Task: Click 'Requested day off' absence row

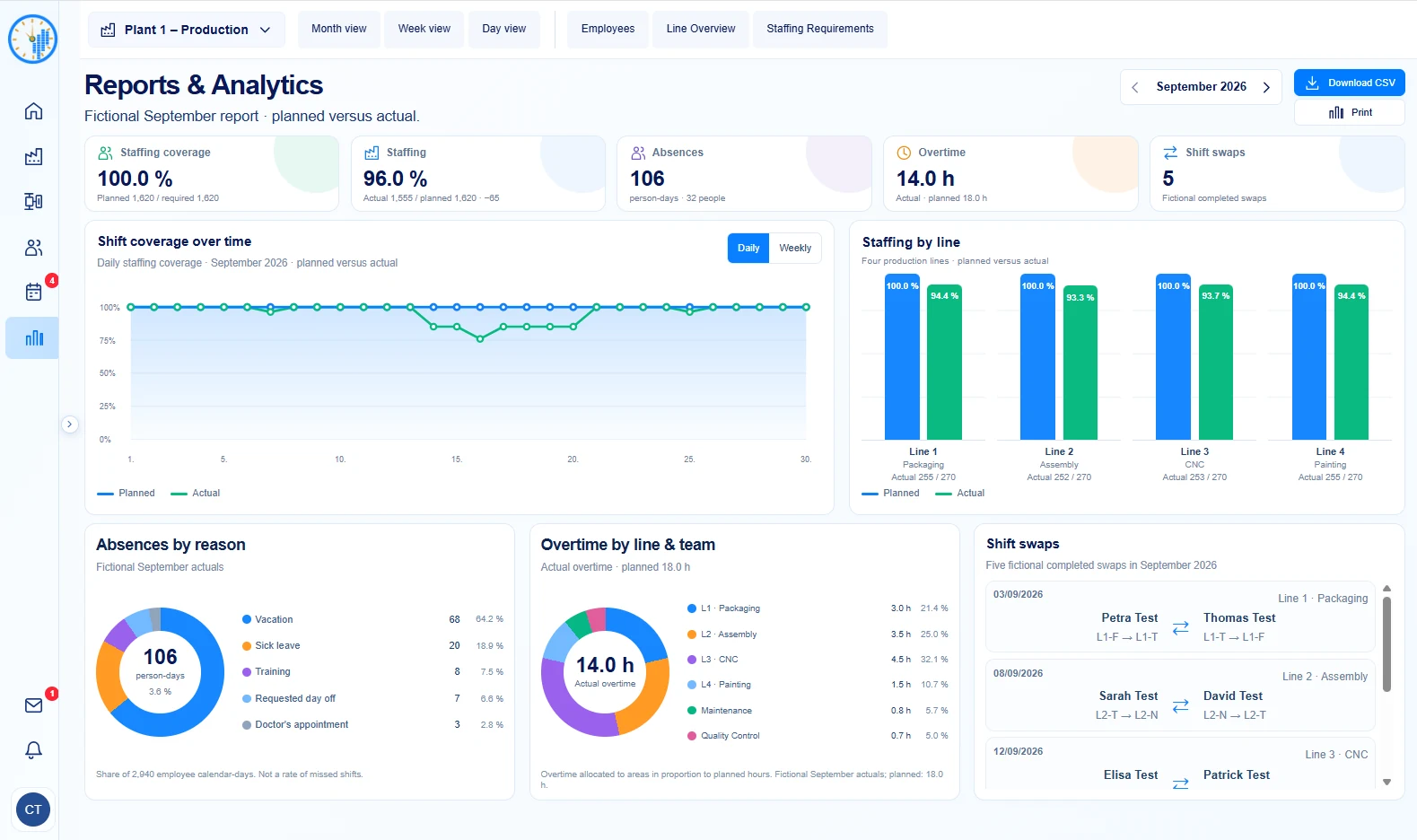Action: tap(372, 698)
